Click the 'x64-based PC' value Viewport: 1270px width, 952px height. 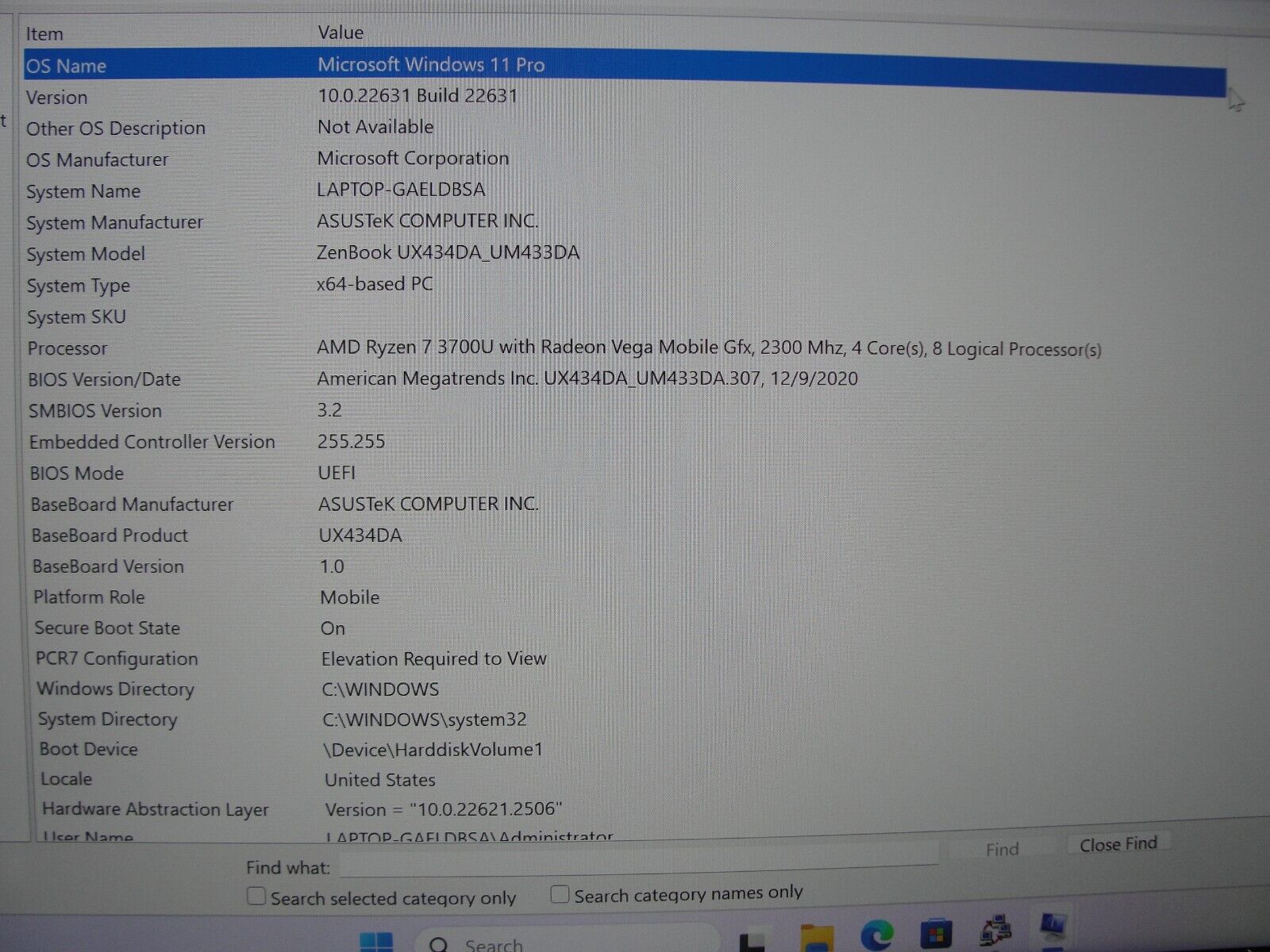click(375, 283)
